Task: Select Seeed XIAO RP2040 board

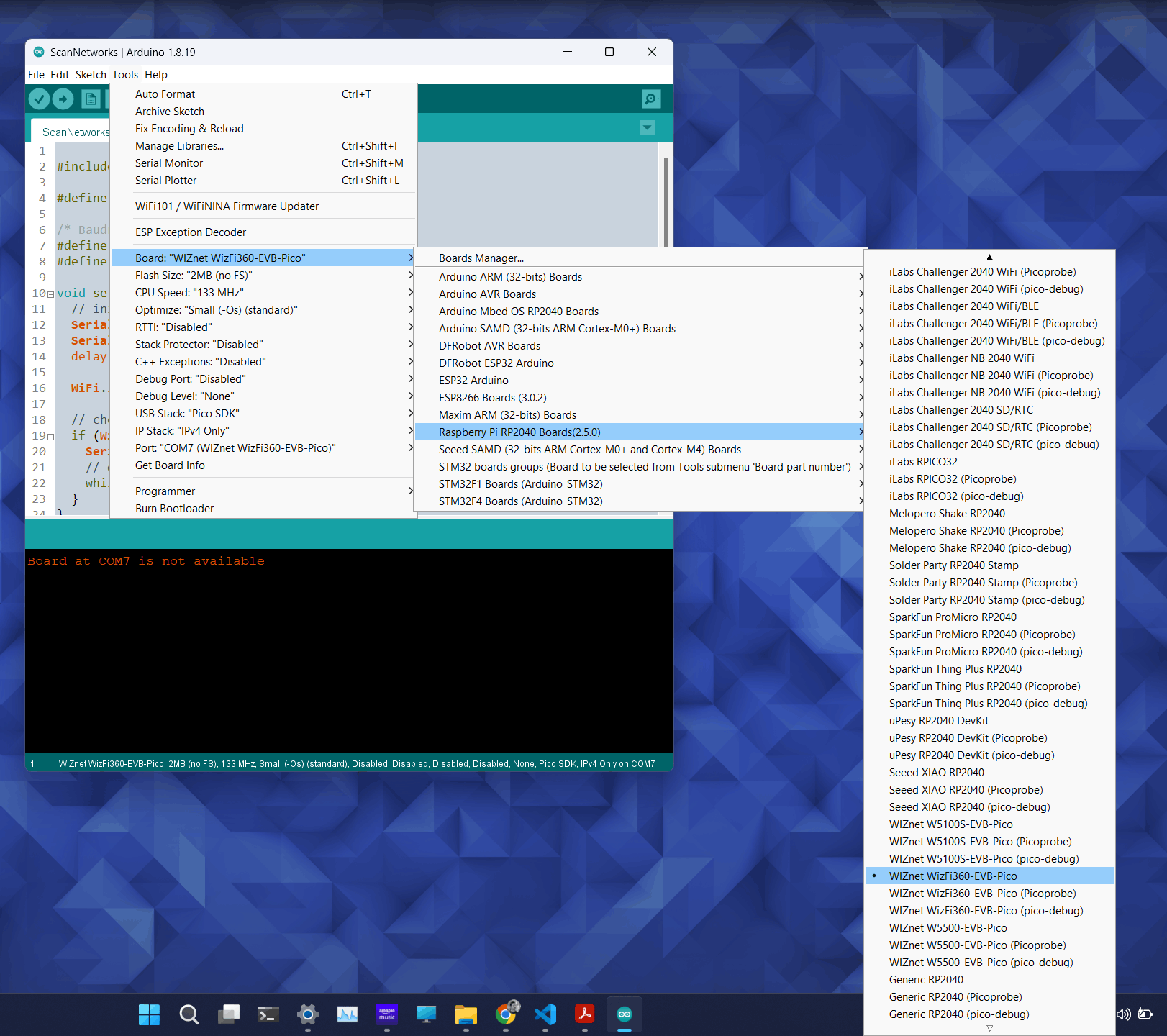Action: coord(989,773)
